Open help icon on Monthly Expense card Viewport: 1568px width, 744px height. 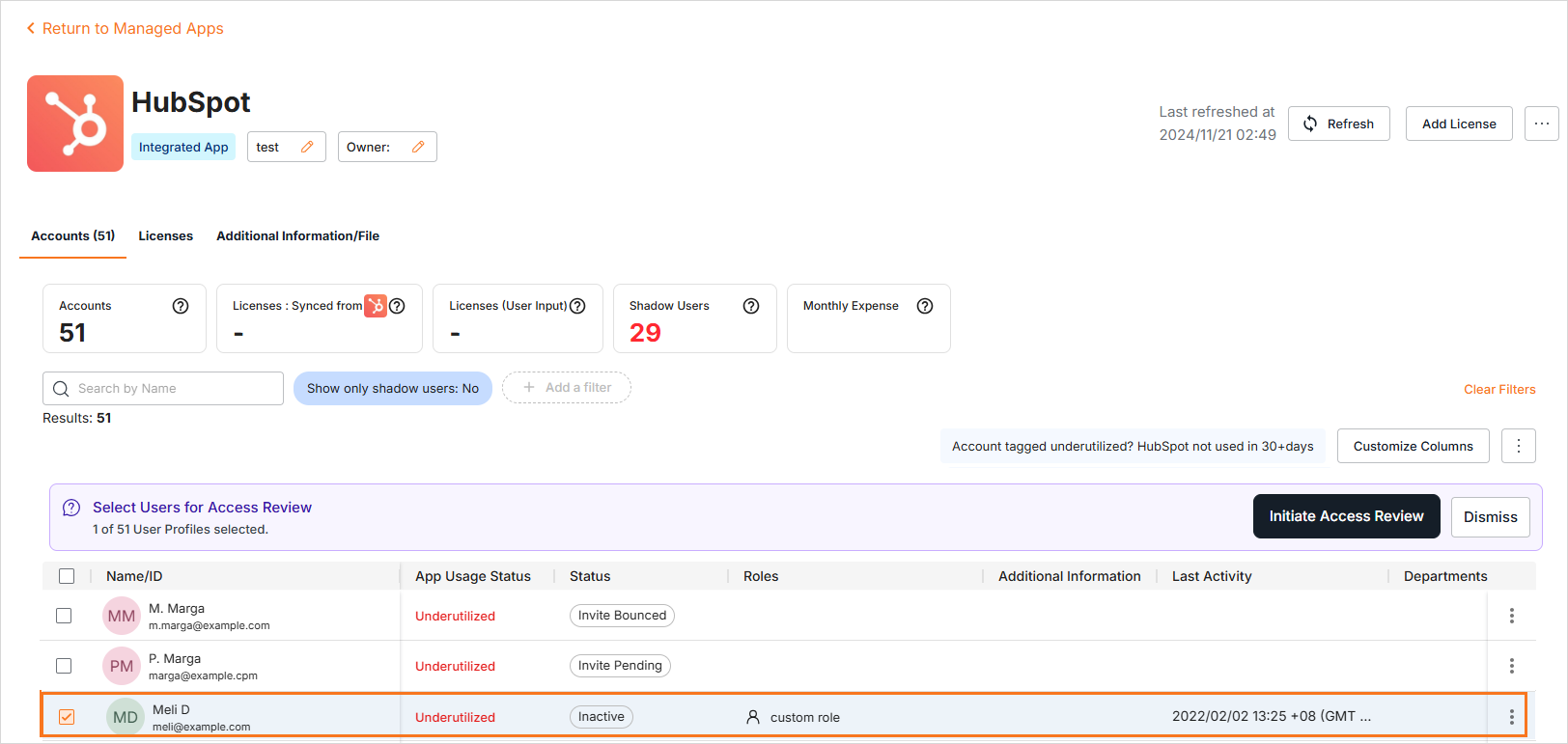(x=925, y=306)
